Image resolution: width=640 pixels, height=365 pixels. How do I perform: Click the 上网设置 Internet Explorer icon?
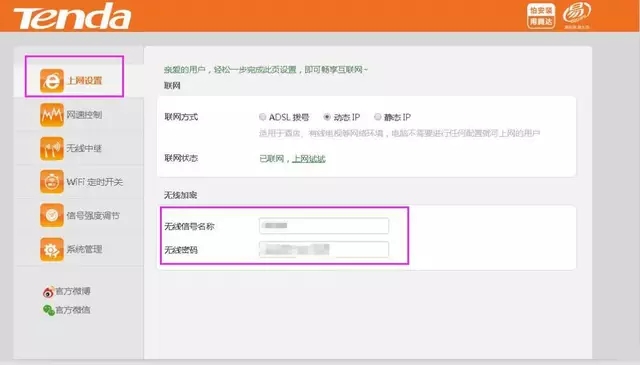(51, 80)
